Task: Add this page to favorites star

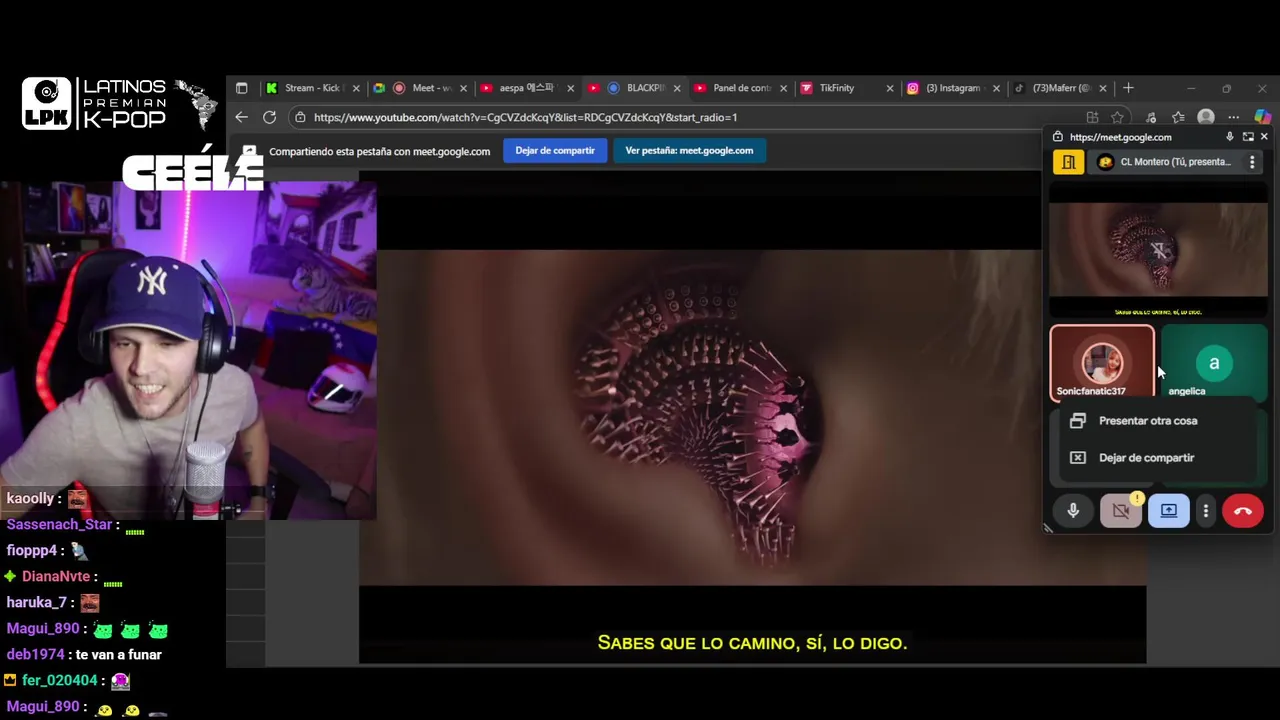Action: [1117, 117]
